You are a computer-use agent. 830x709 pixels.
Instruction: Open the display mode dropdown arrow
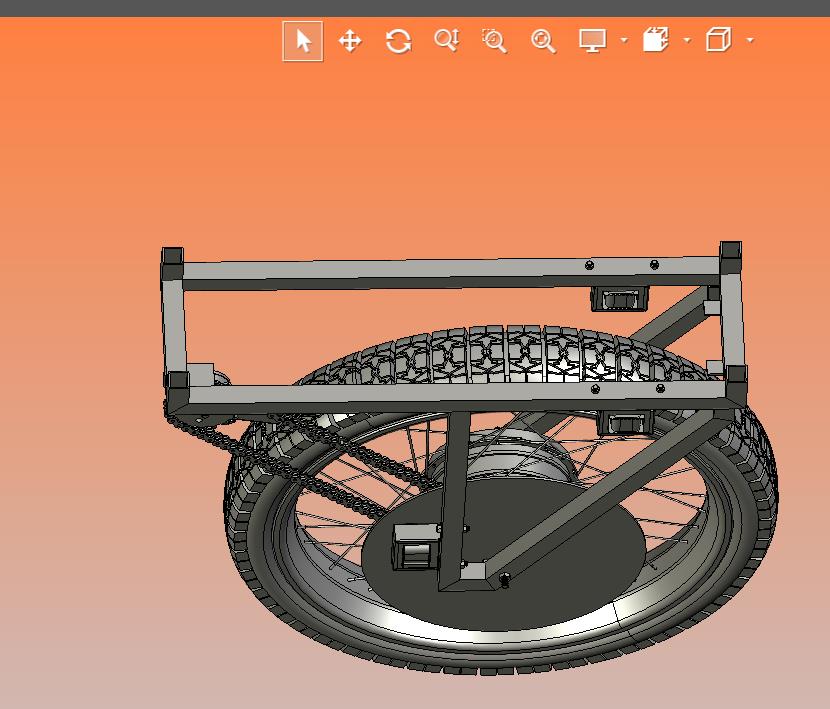point(624,40)
